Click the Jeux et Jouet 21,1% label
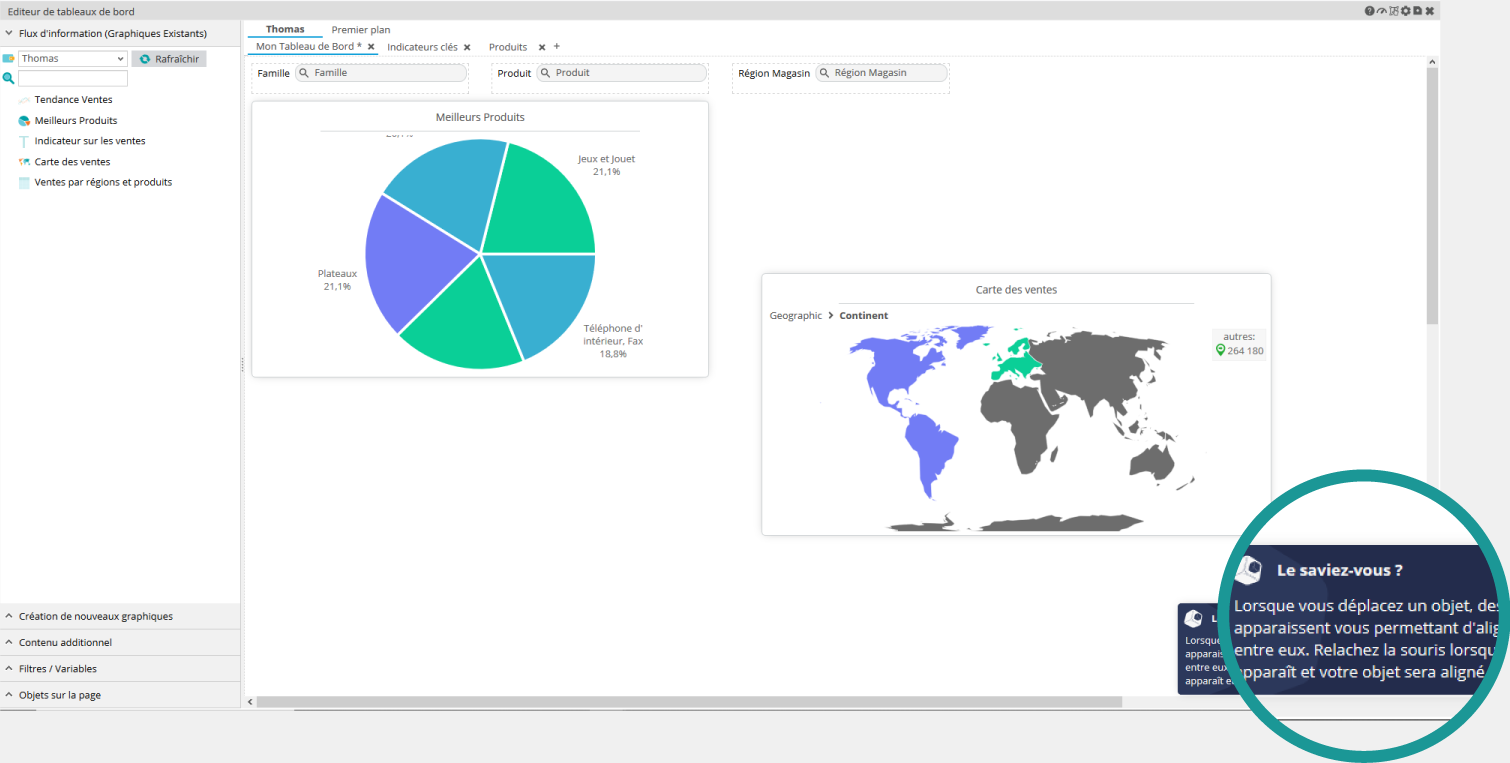The width and height of the screenshot is (1510, 763). [606, 165]
